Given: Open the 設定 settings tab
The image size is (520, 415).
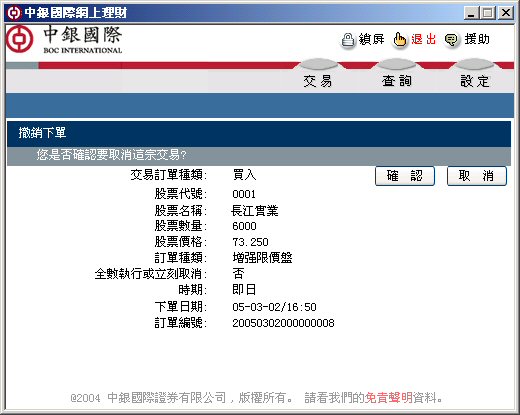Looking at the screenshot, I should [x=475, y=81].
